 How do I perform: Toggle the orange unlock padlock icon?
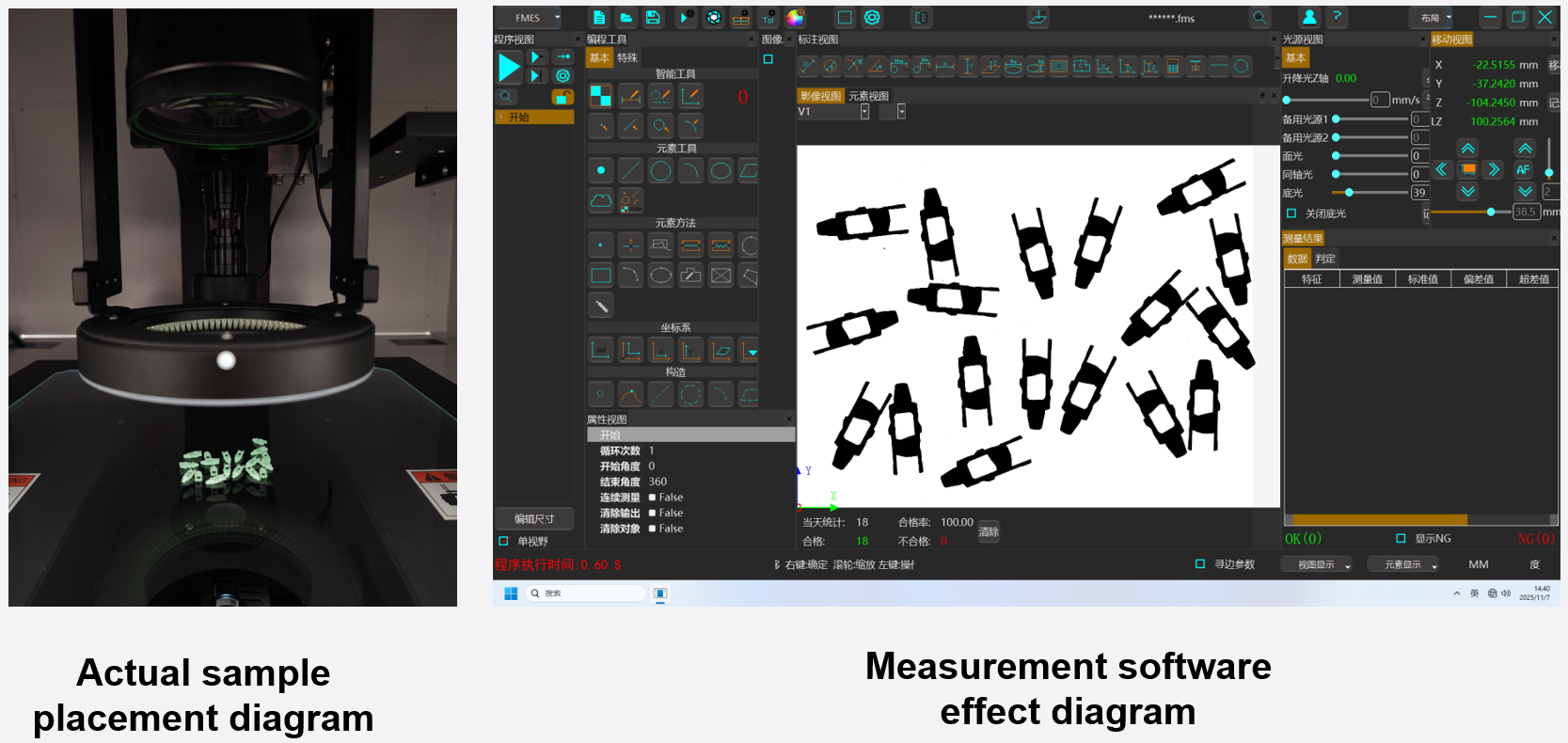click(x=562, y=97)
